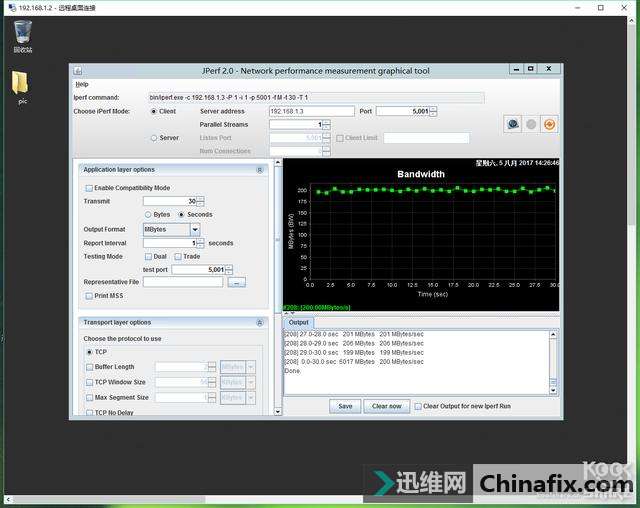Browse for Representative File

[237, 282]
